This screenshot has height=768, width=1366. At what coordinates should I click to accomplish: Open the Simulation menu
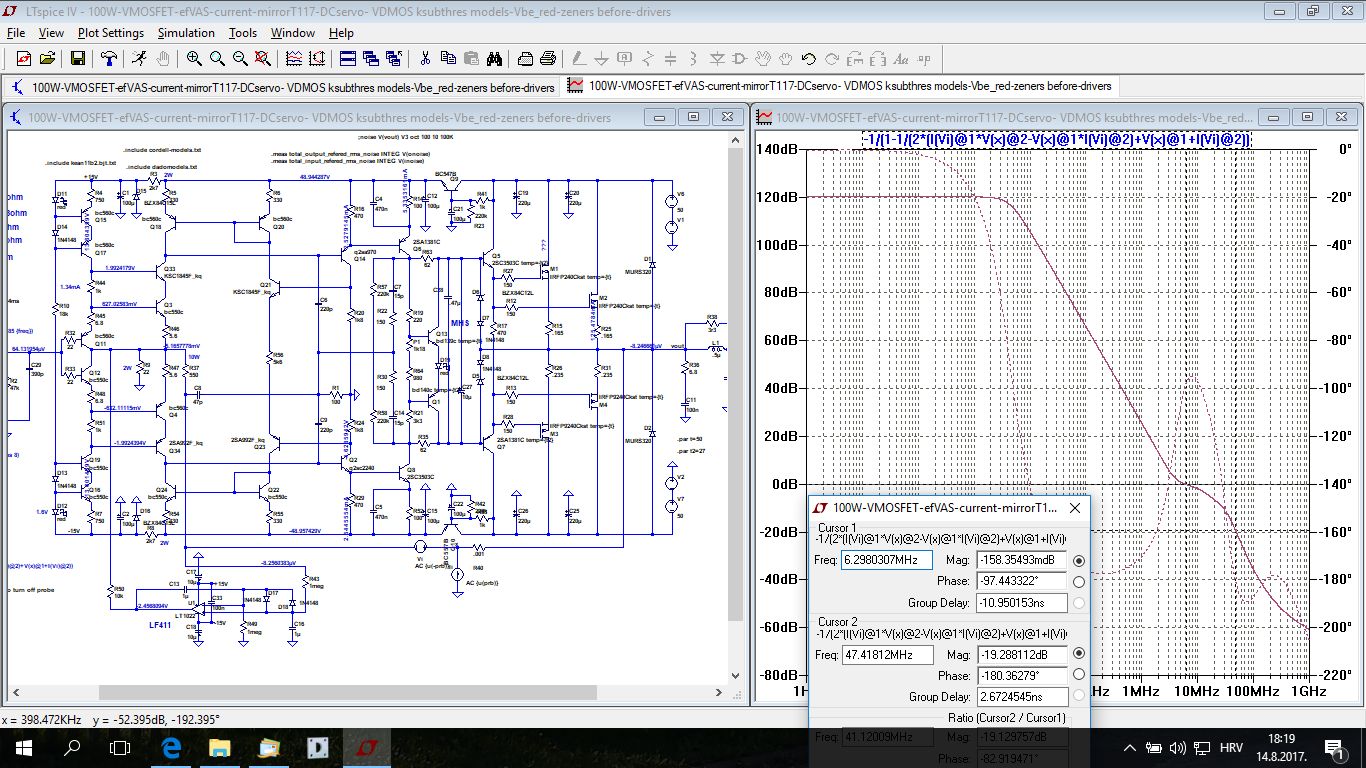click(186, 33)
